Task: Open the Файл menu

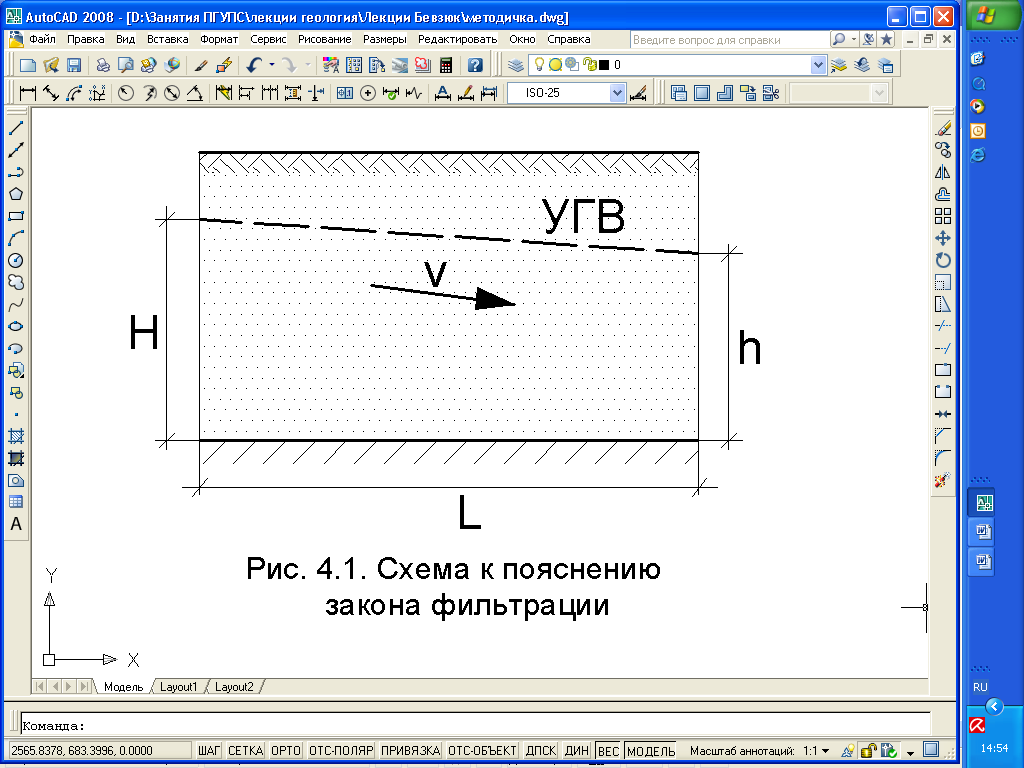Action: tap(42, 39)
